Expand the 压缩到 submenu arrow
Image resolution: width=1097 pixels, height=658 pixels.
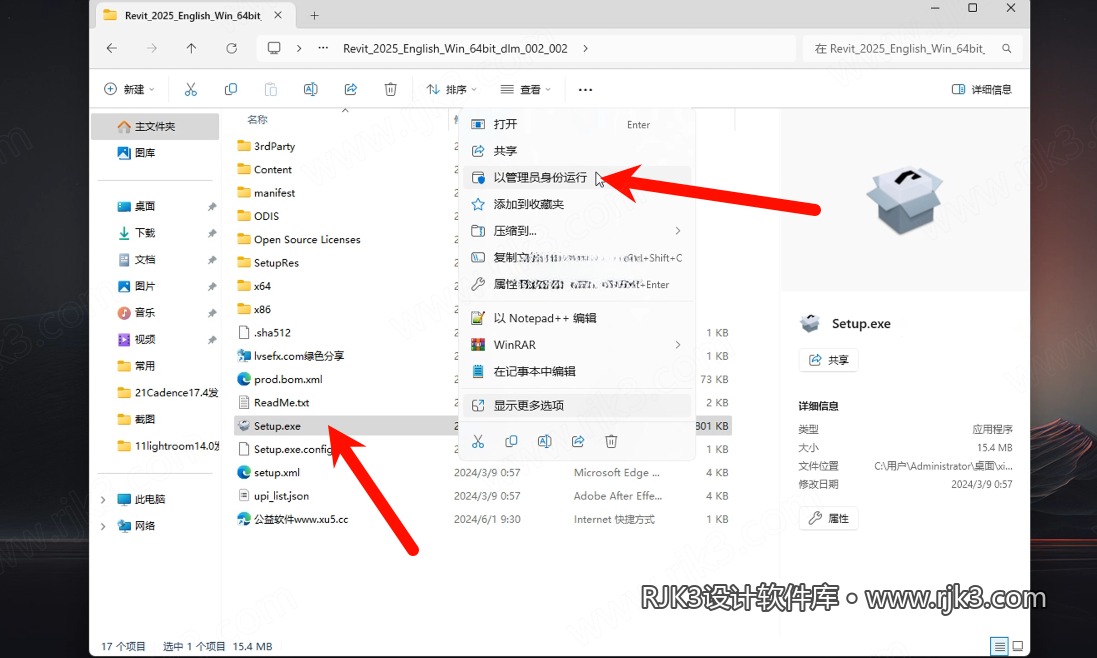pos(677,231)
